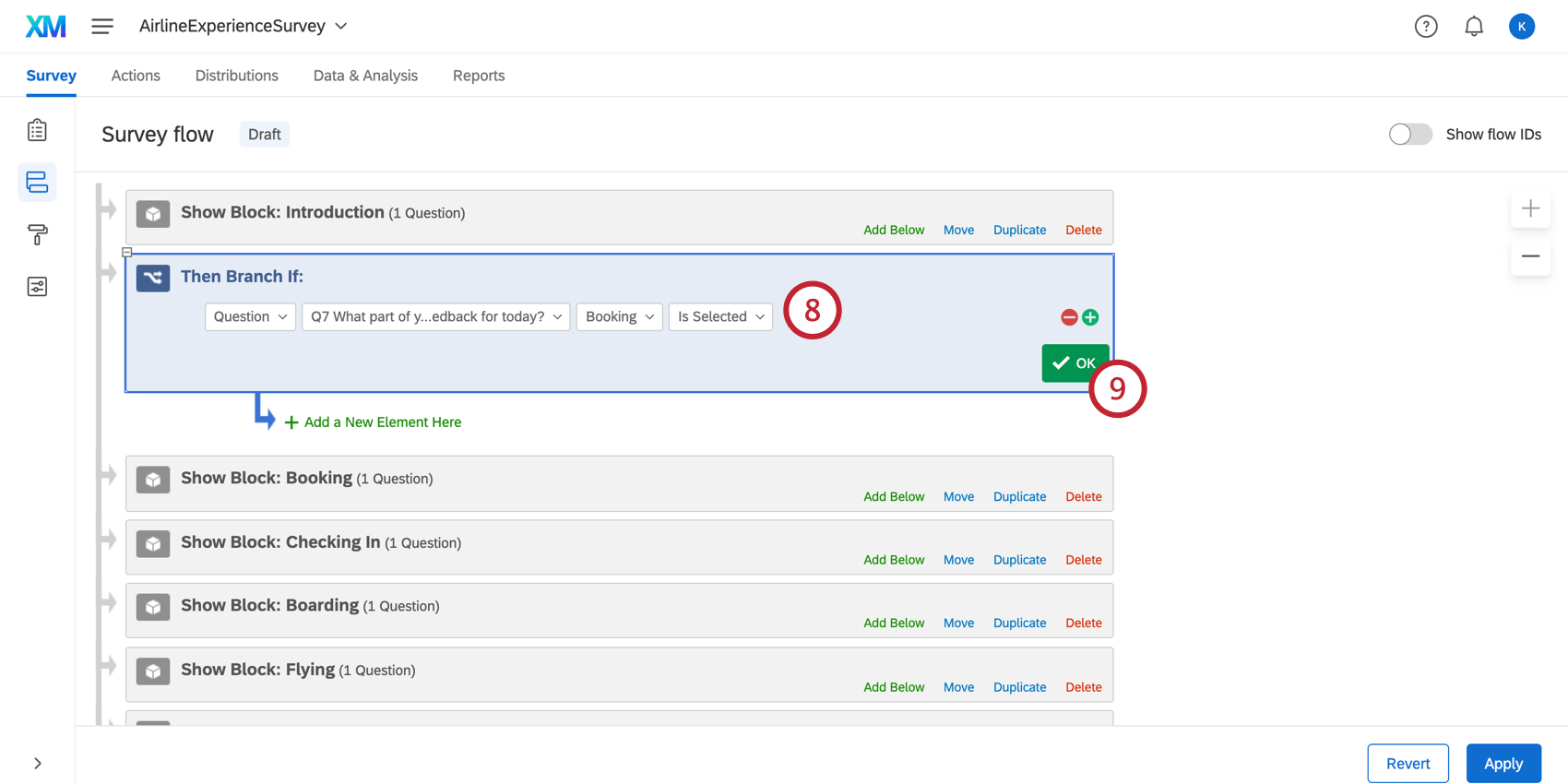This screenshot has height=784, width=1568.
Task: Zoom in the survey flow view
Action: pos(1530,208)
